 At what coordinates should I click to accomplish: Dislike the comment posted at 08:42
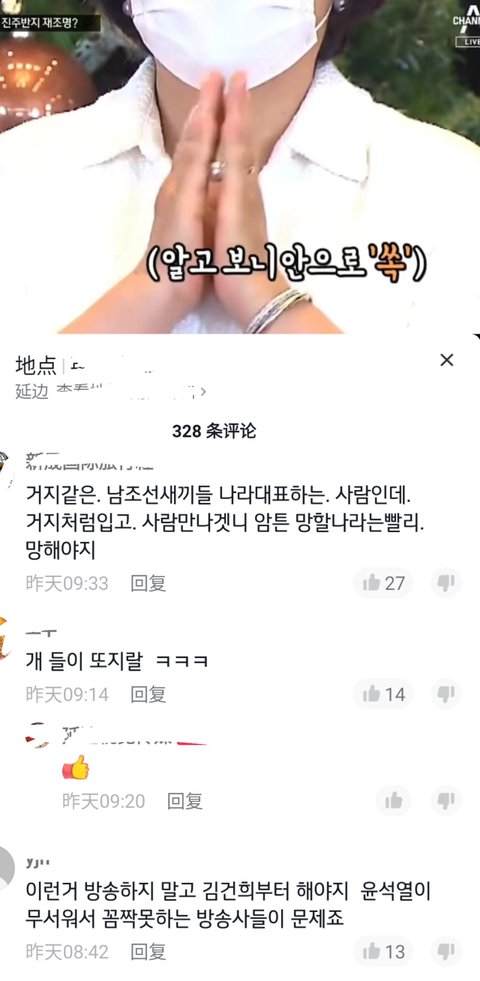[x=446, y=952]
